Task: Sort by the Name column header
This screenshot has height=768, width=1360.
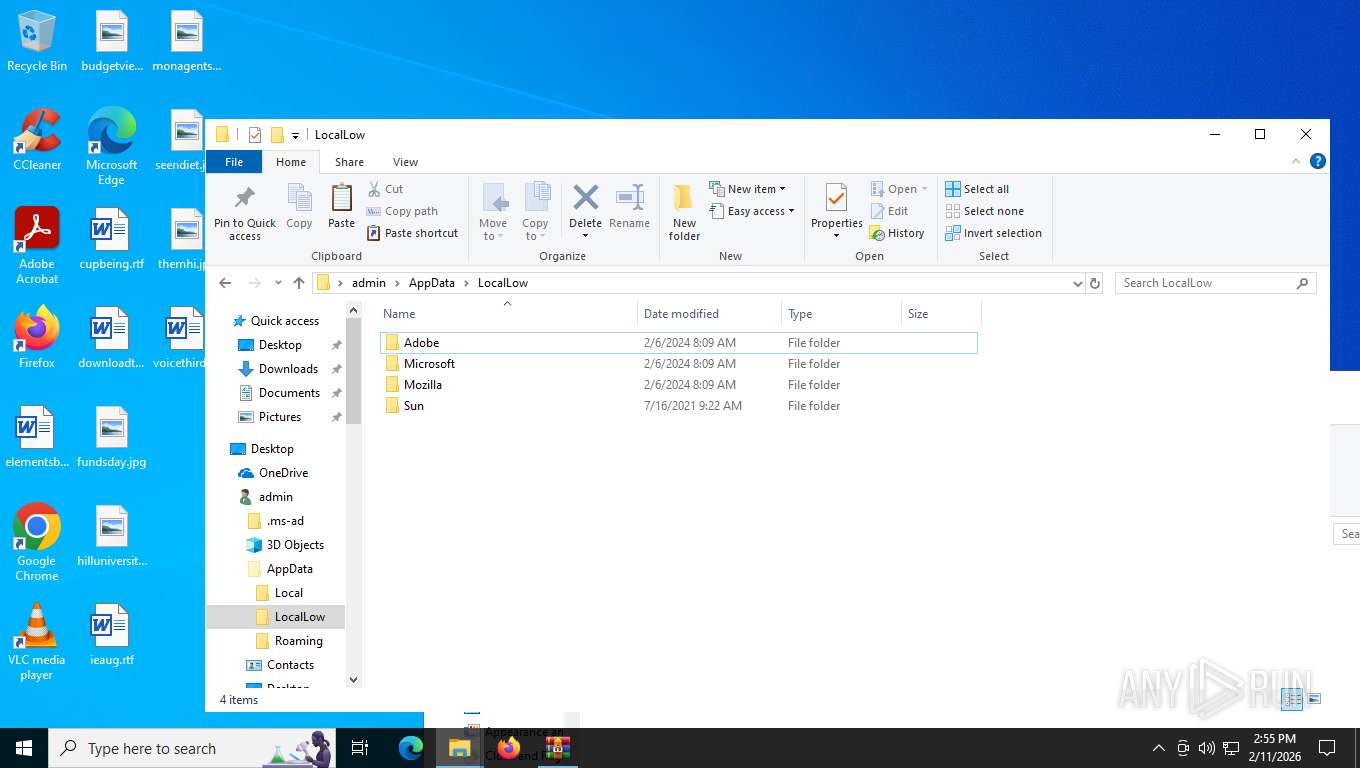Action: [507, 314]
